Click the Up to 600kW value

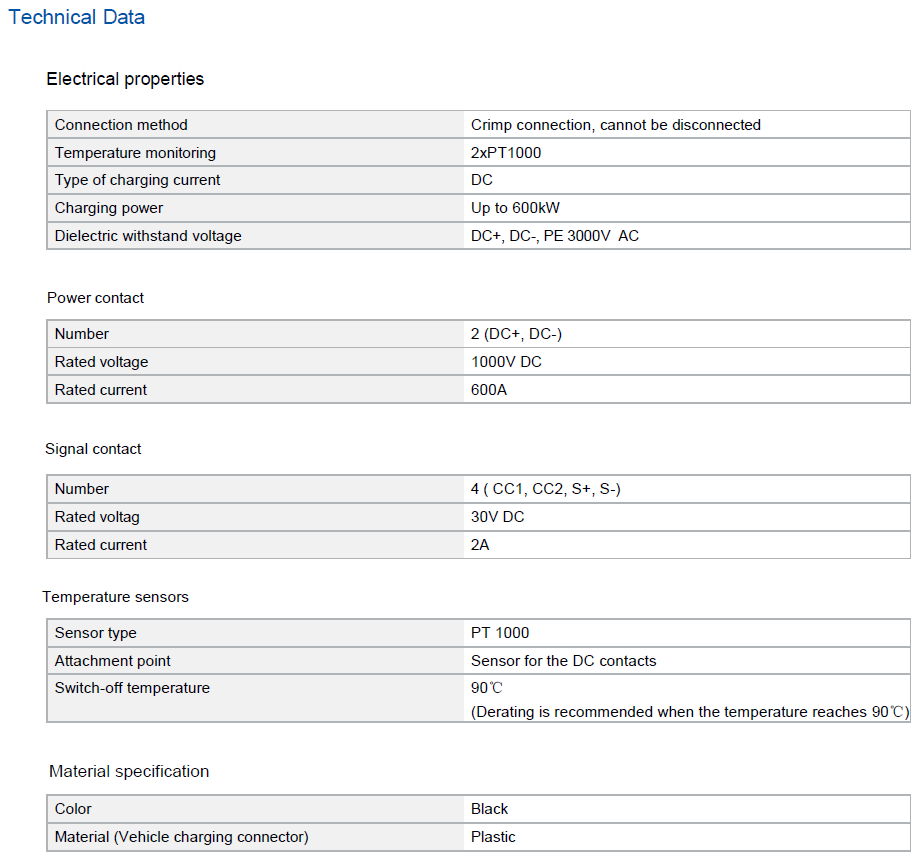pyautogui.click(x=517, y=208)
